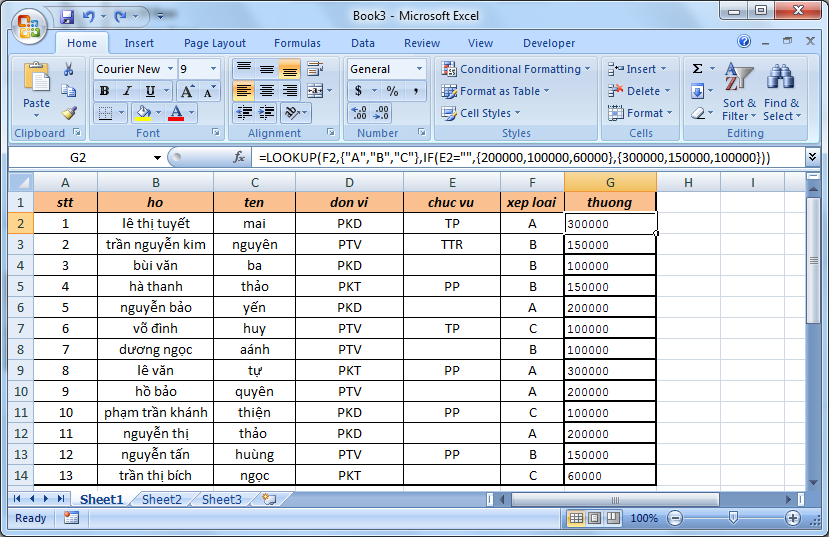
Task: Switch to Page Break Preview
Action: point(613,518)
